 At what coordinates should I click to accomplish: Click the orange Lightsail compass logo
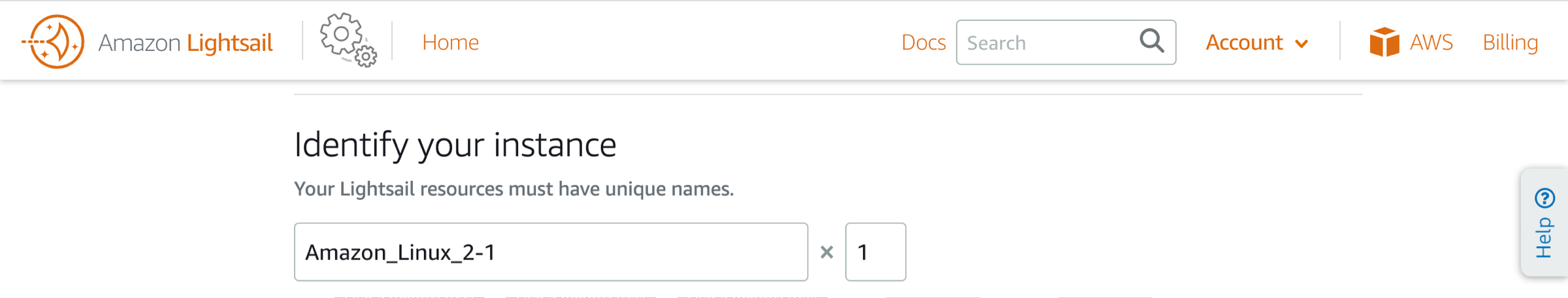click(x=54, y=42)
